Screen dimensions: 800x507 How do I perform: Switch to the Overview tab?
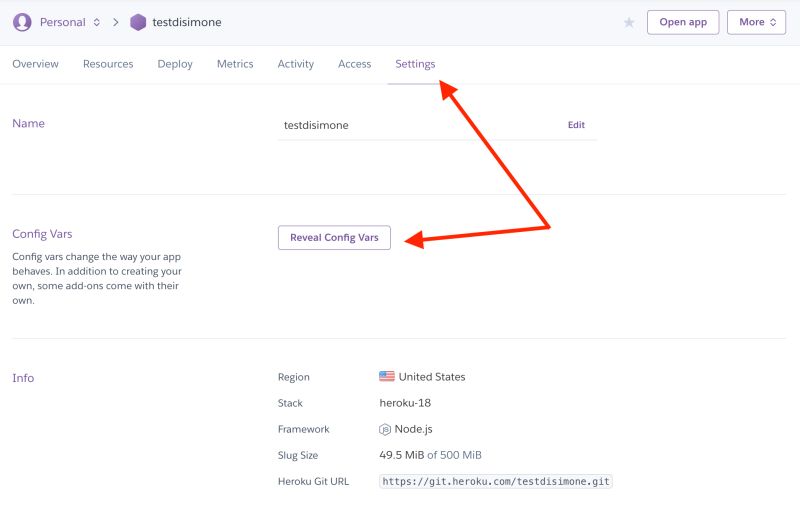click(x=35, y=64)
